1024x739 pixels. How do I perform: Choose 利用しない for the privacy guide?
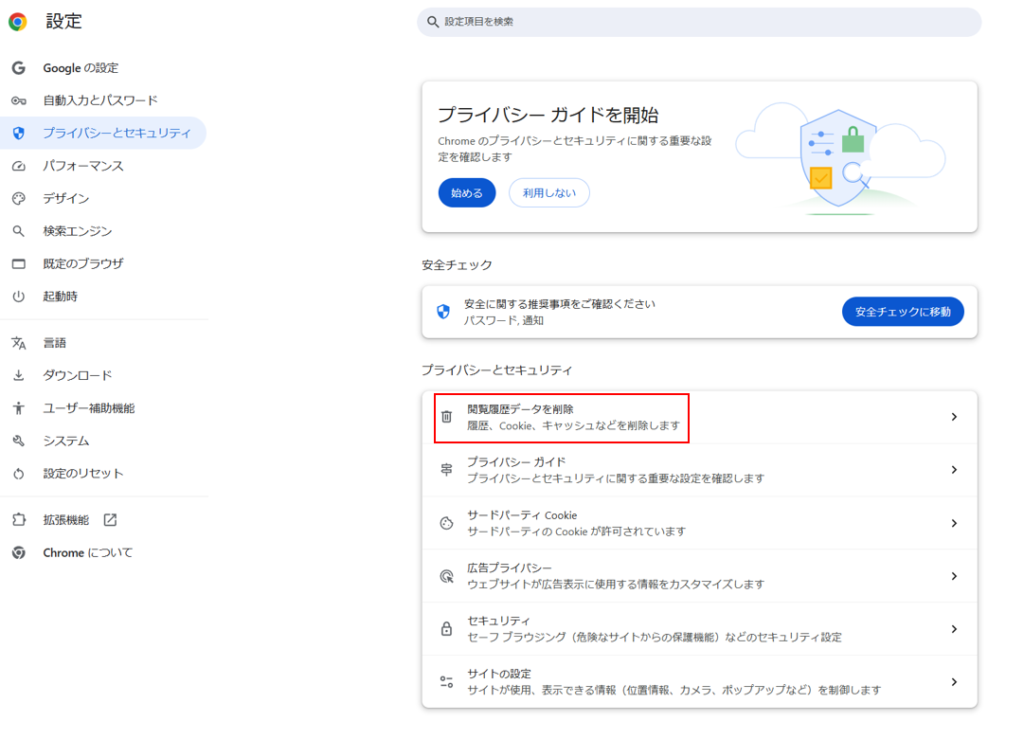click(549, 194)
